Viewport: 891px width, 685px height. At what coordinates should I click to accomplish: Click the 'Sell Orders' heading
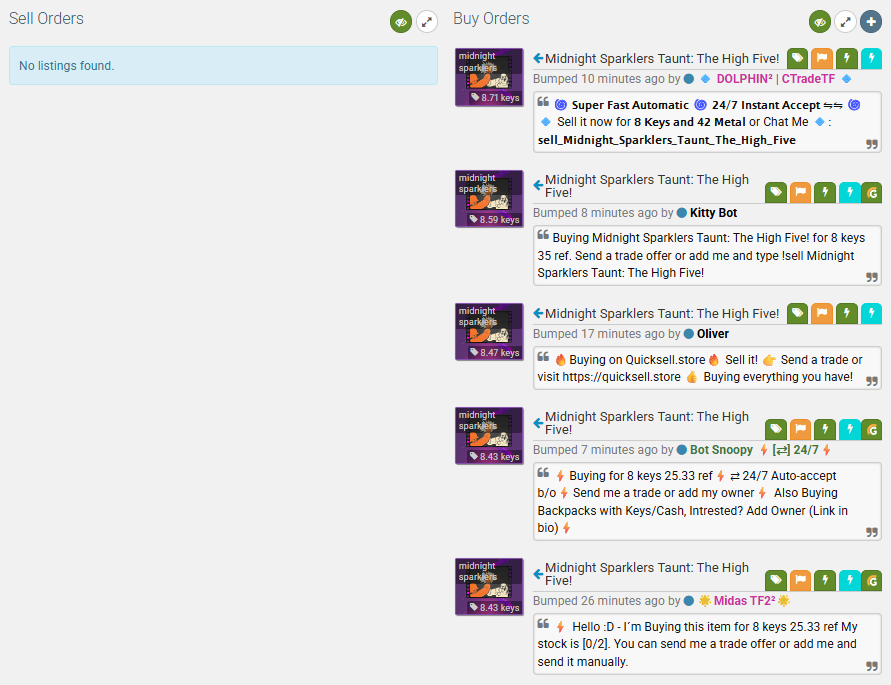coord(46,18)
